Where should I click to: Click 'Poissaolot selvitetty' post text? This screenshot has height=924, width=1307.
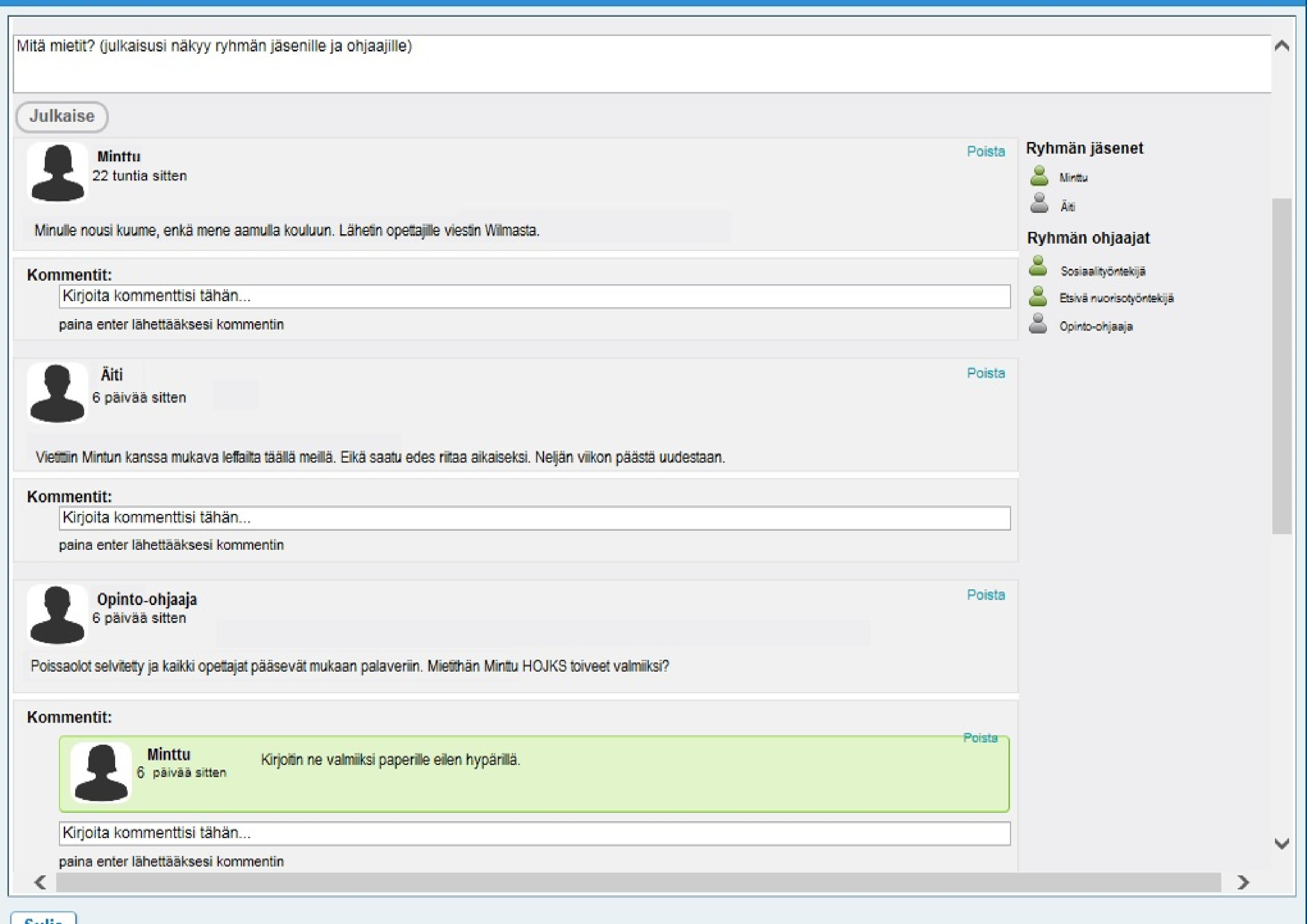pyautogui.click(x=350, y=666)
